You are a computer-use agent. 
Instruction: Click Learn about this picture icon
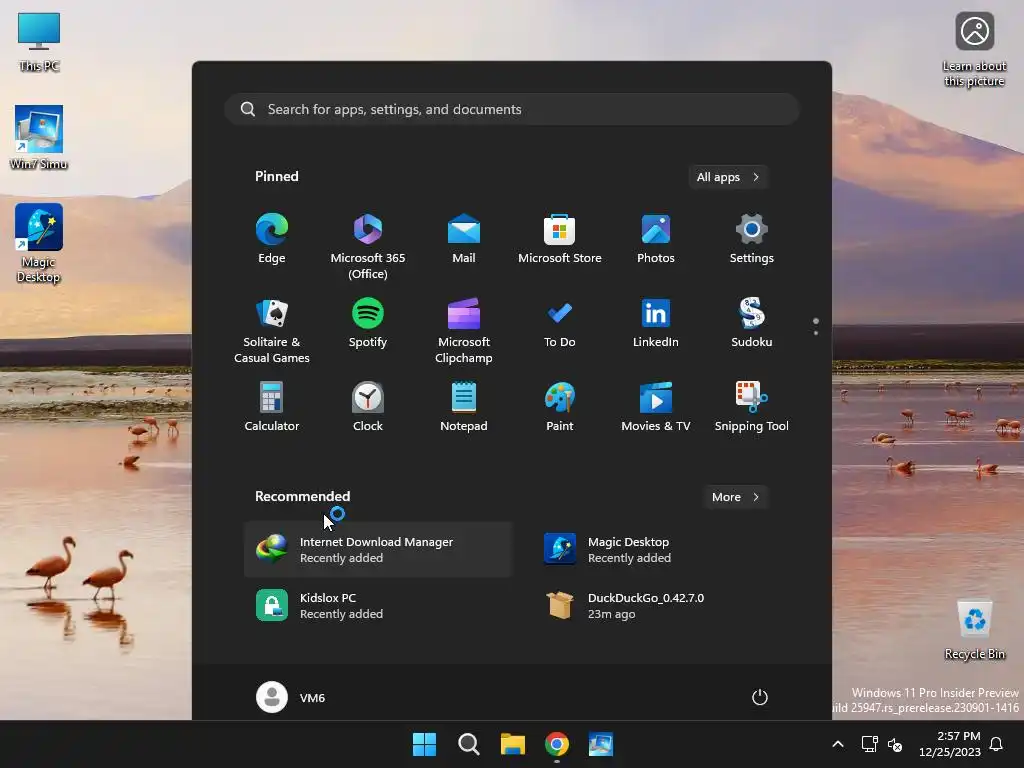[x=974, y=50]
